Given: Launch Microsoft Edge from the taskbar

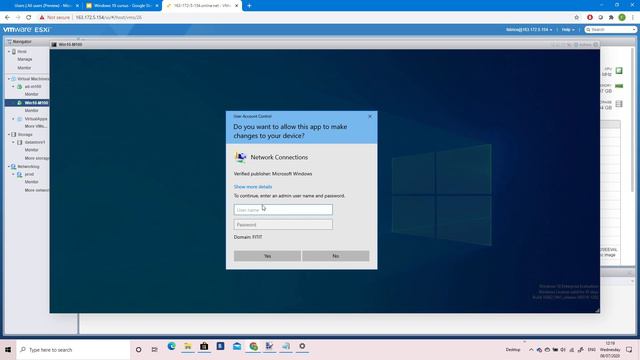Looking at the screenshot, I should tap(171, 346).
